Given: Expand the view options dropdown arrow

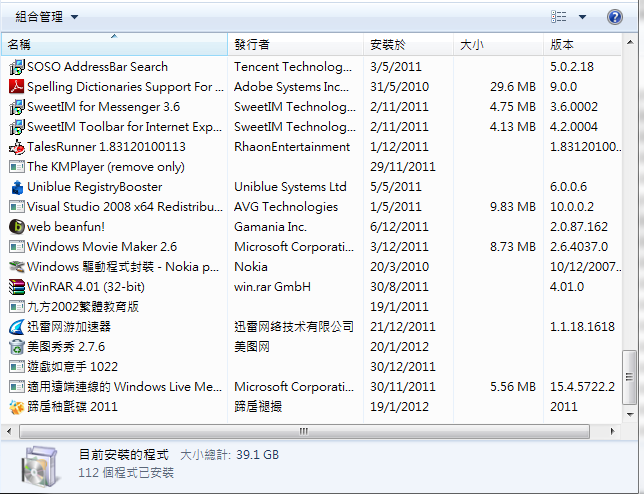Looking at the screenshot, I should click(x=582, y=17).
